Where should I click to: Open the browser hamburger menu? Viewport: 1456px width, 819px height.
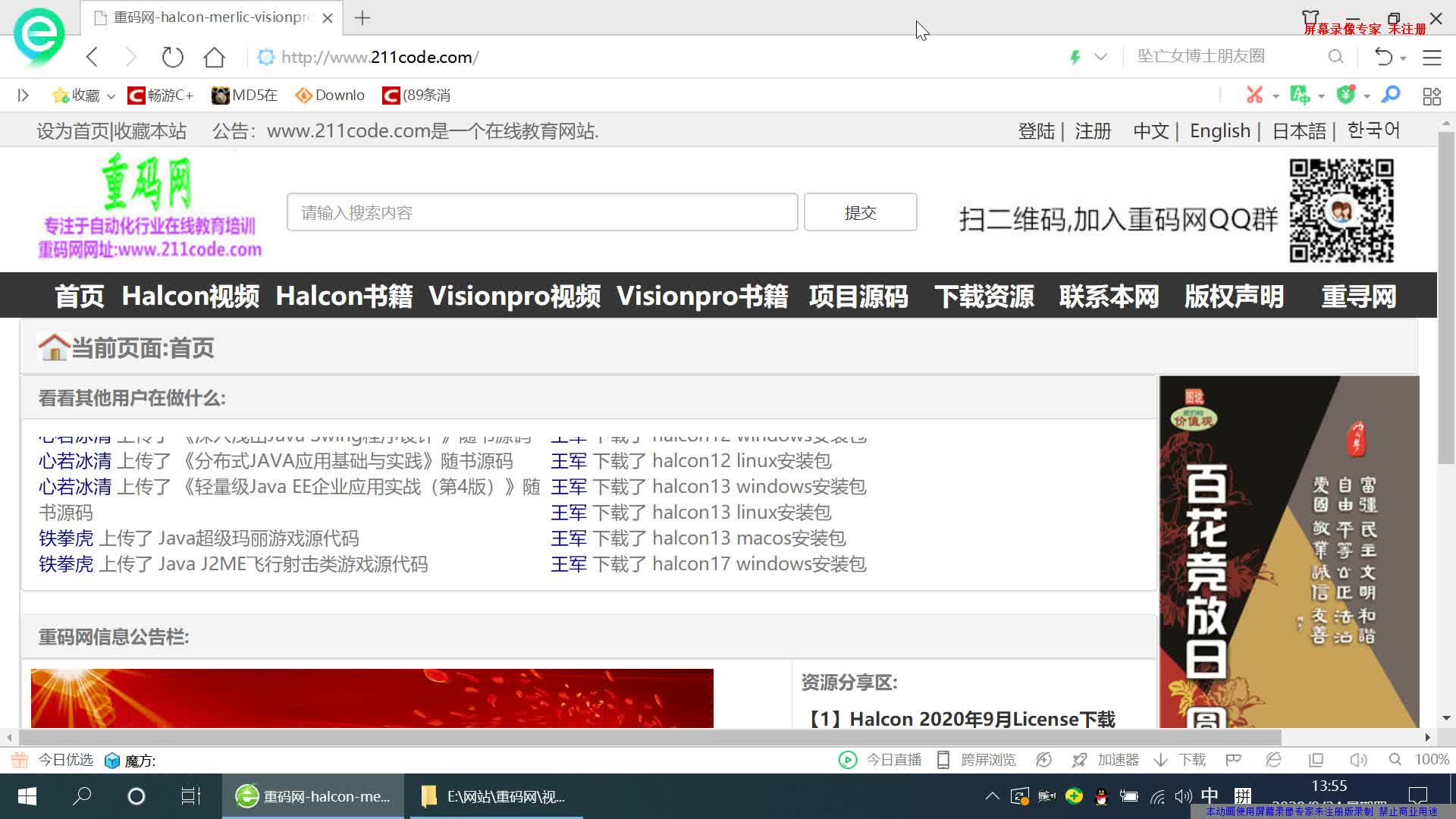click(x=1432, y=57)
